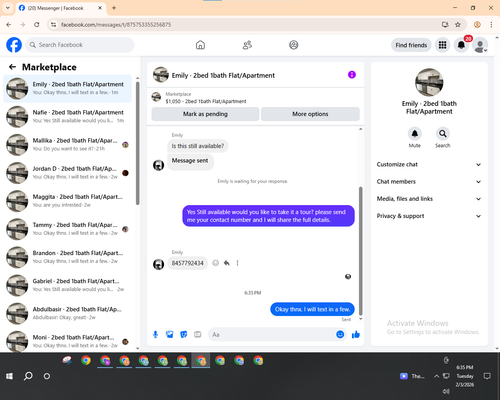
Task: Open the account profile avatar menu
Action: (480, 45)
